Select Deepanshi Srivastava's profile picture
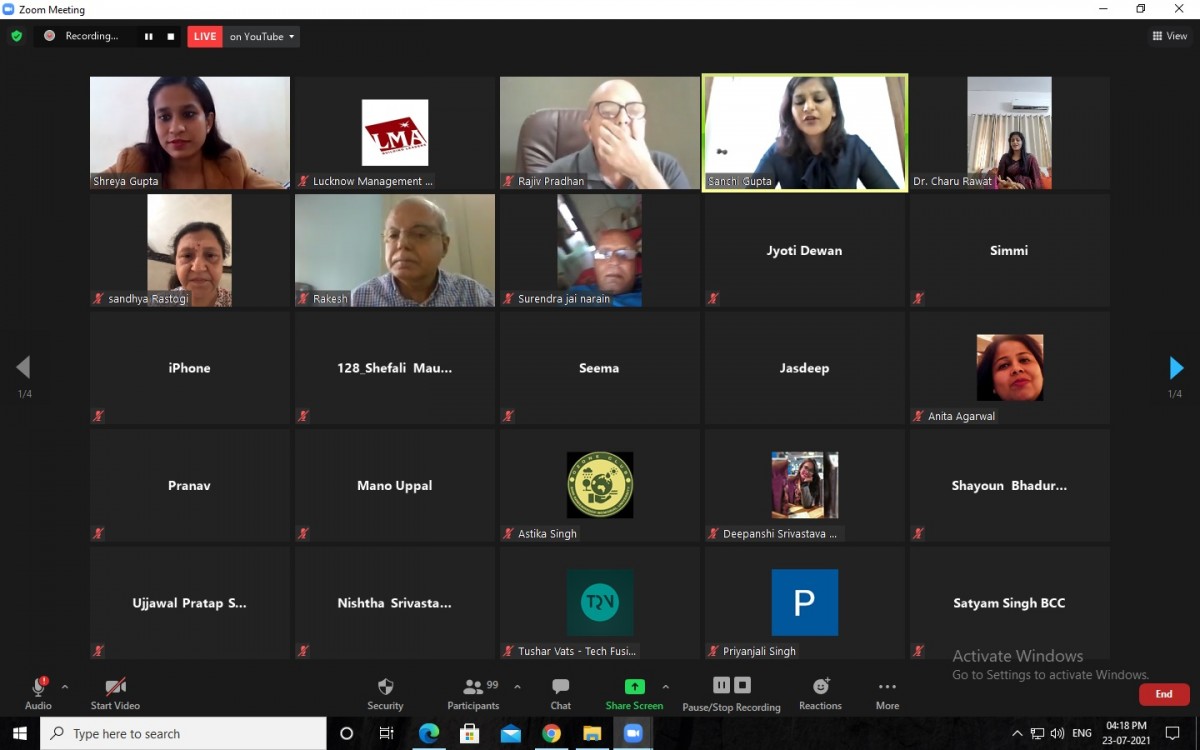1200x750 pixels. click(805, 485)
